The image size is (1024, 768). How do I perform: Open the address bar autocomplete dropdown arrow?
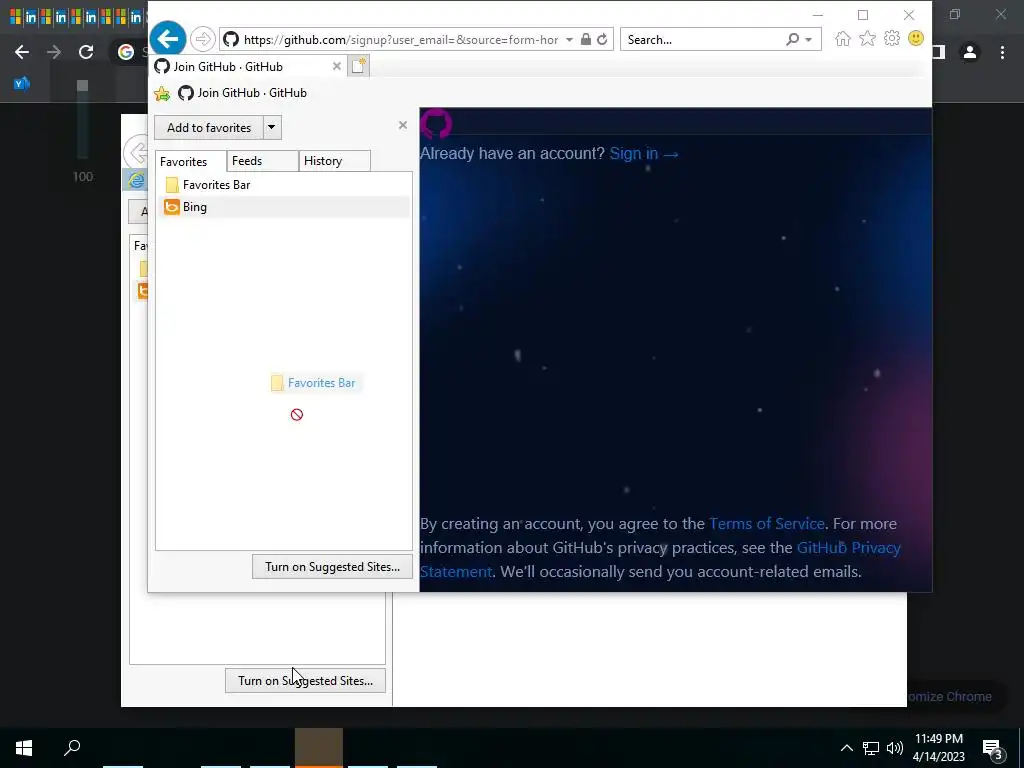569,40
